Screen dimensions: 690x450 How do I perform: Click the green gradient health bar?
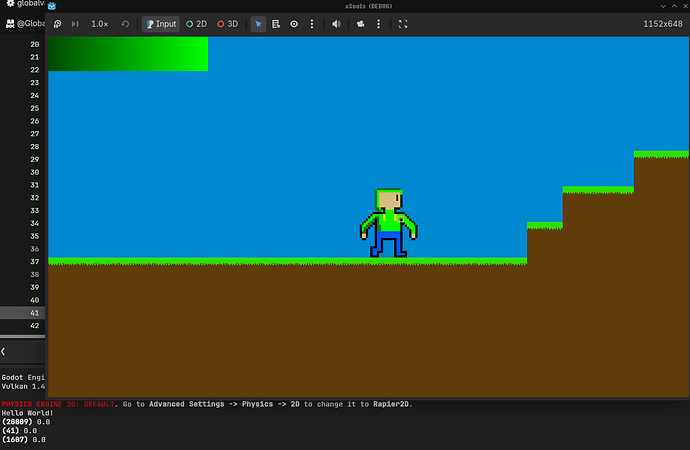[128, 54]
